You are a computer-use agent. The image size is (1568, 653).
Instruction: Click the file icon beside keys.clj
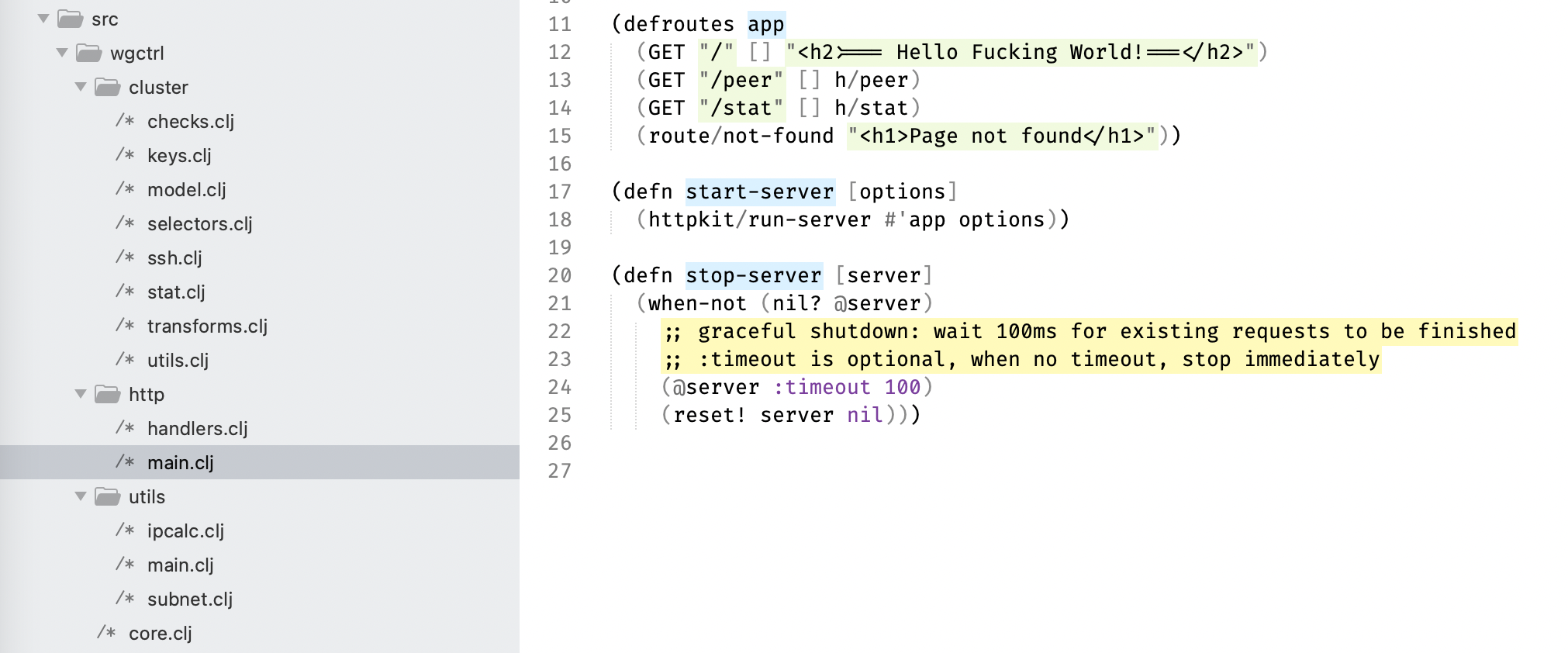(x=125, y=155)
